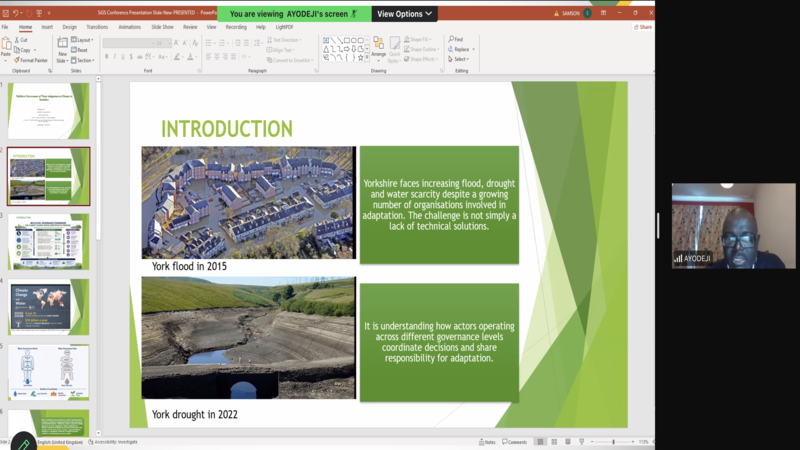Screen dimensions: 800x450
Task: Click Increase List Level icon
Action: (246, 43)
